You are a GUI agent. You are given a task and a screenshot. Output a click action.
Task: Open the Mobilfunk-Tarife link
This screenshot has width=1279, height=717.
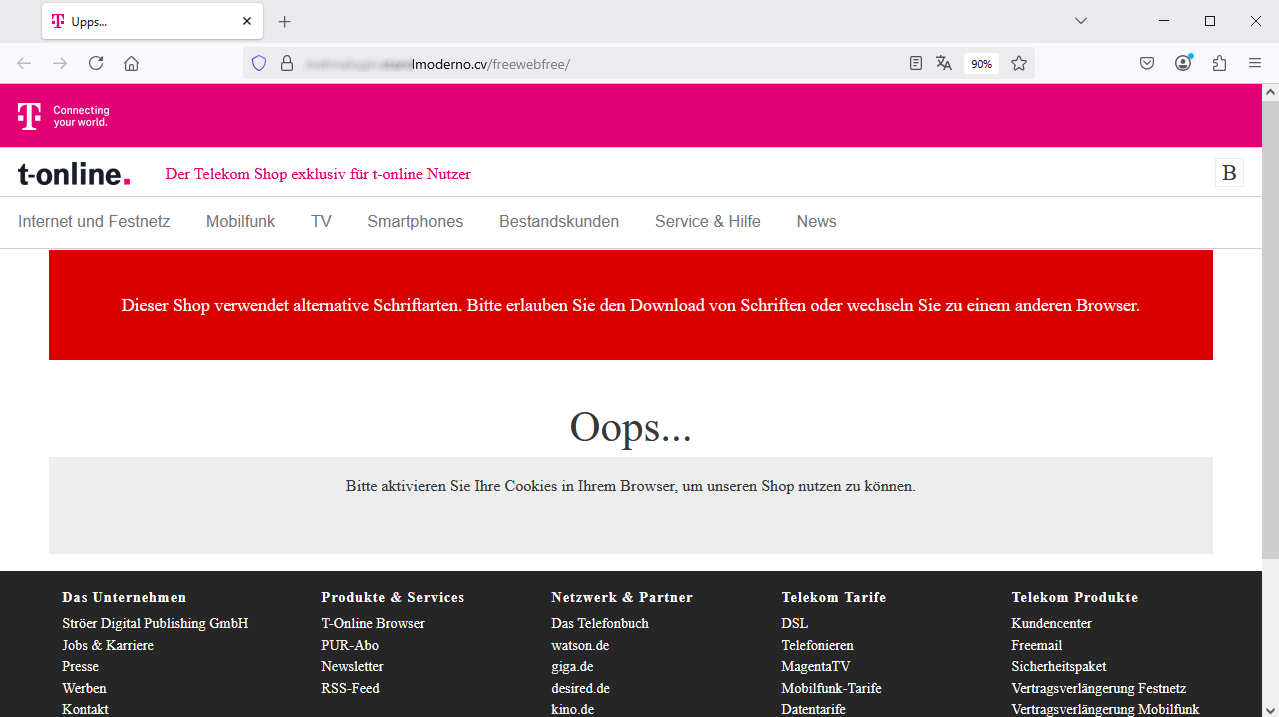(831, 688)
